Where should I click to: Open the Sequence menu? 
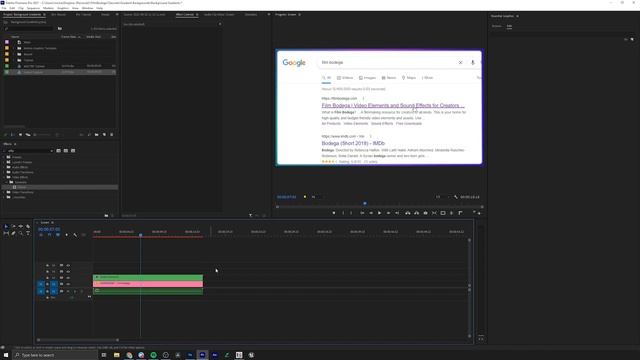click(33, 8)
